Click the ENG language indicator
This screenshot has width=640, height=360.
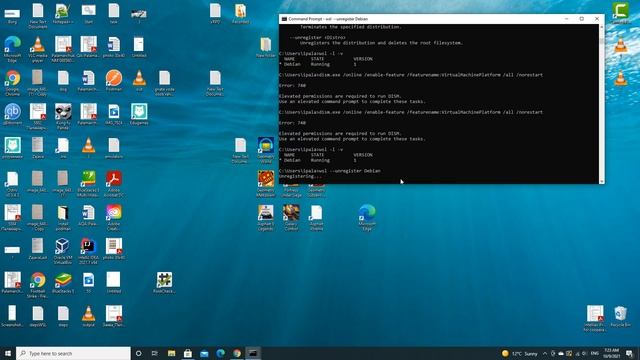tap(594, 353)
